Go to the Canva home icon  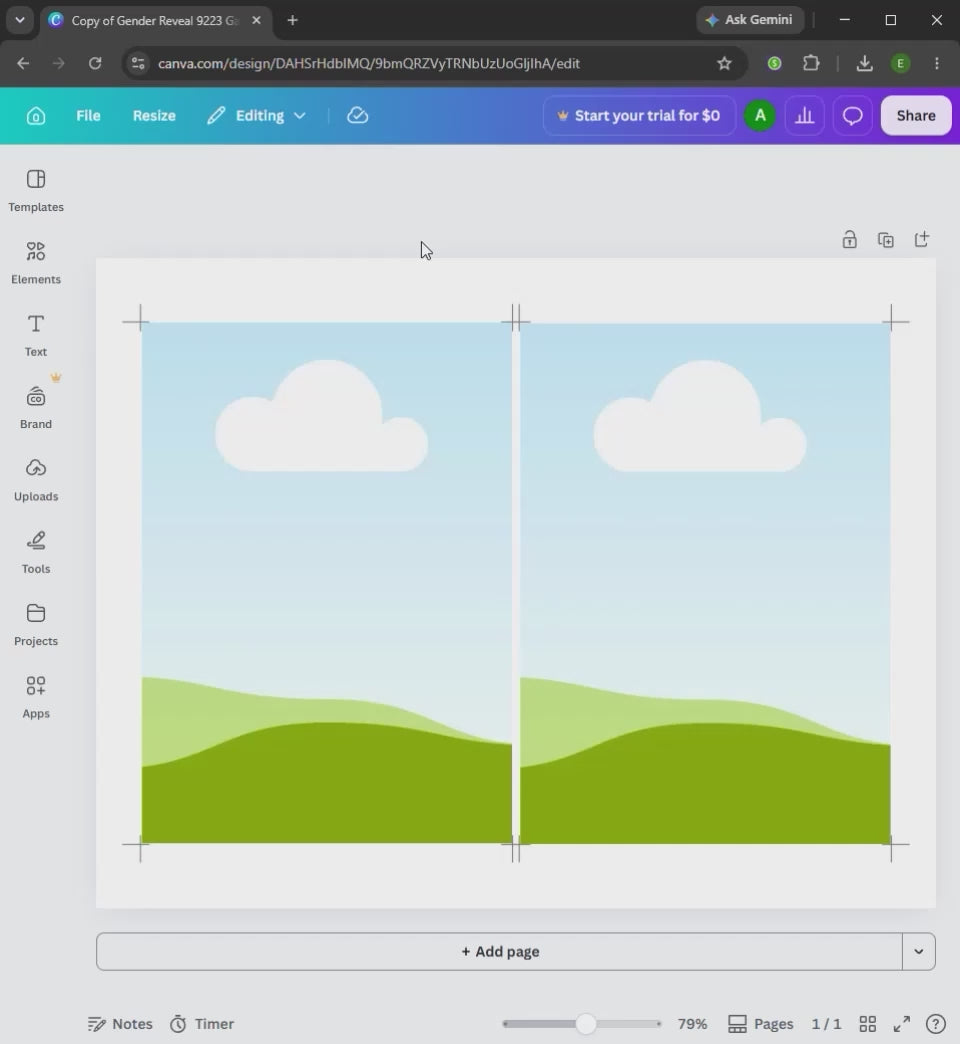36,116
